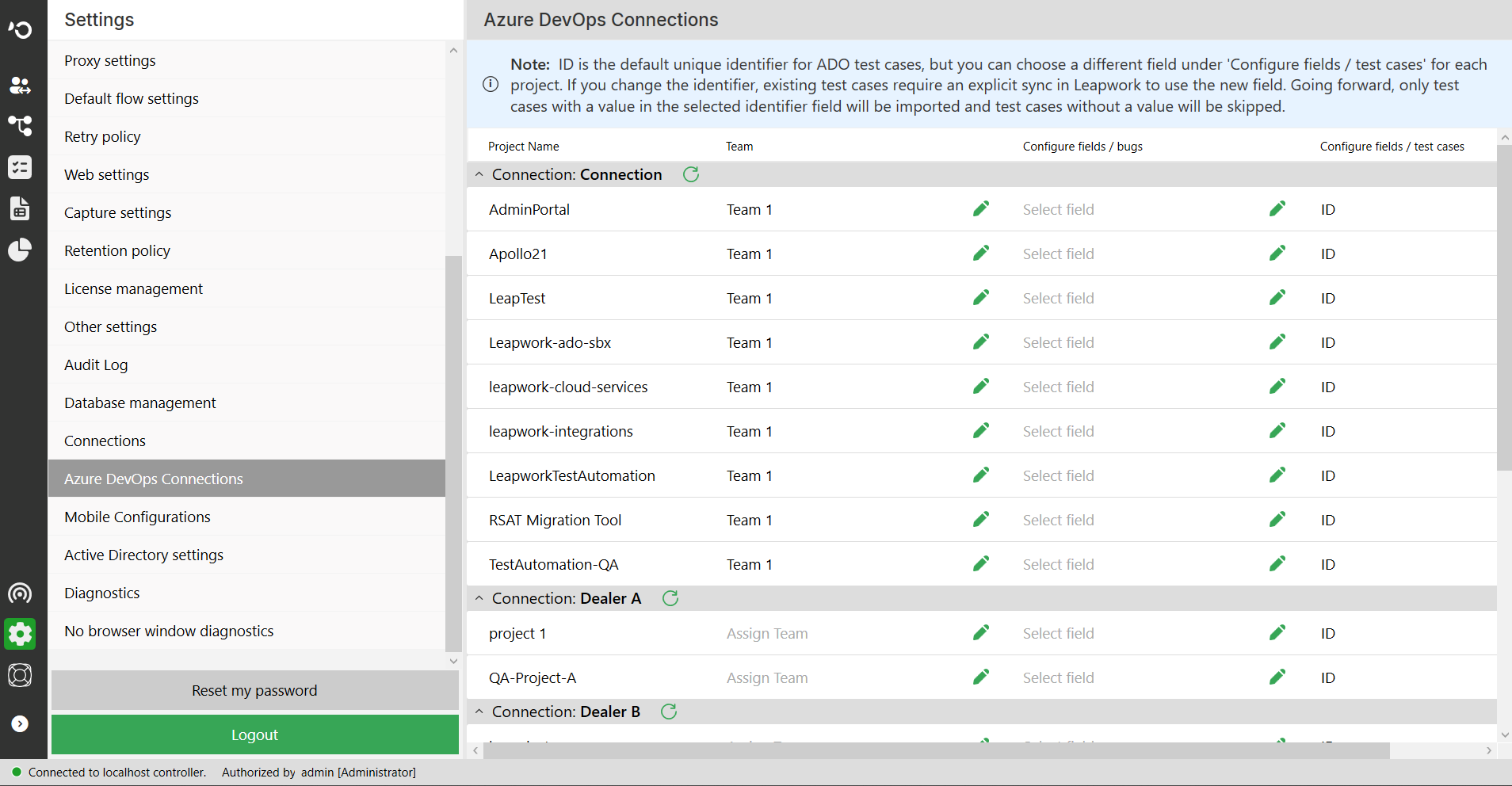Open License management
The image size is (1512, 786).
tap(246, 288)
